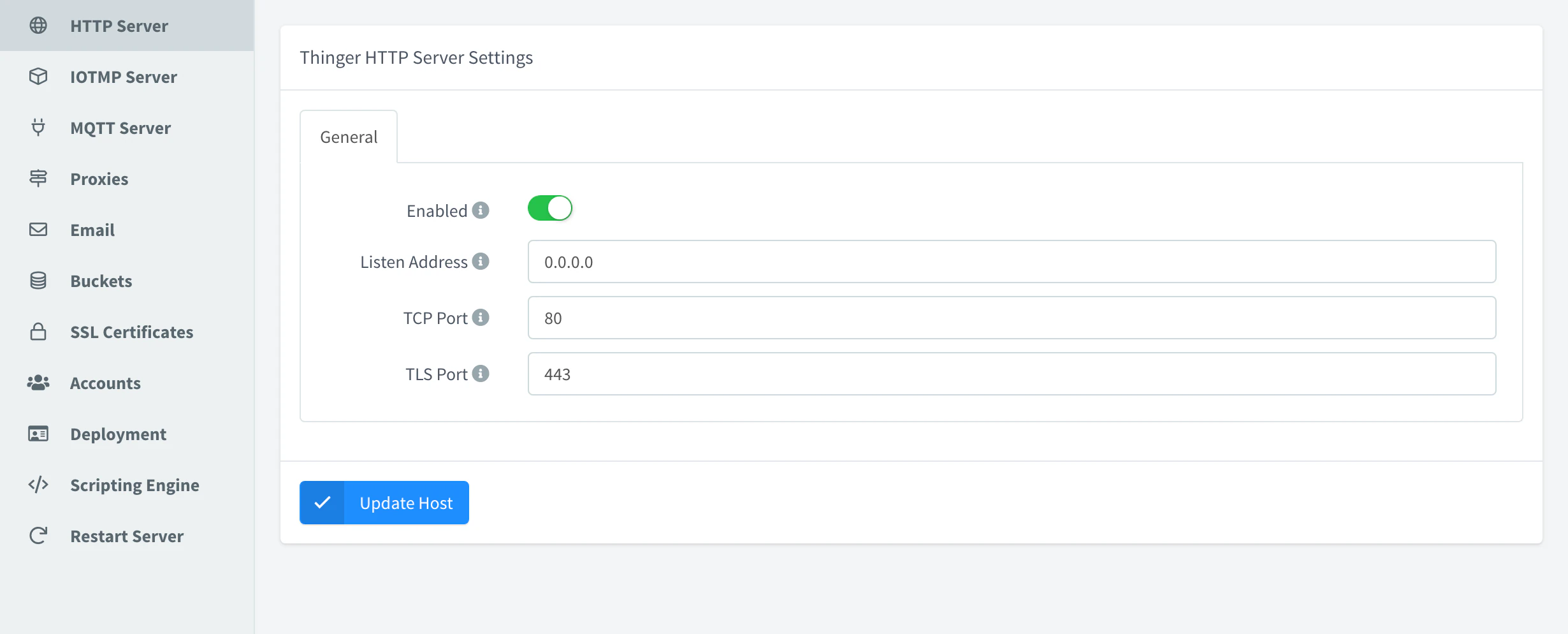Screen dimensions: 1568x634
Task: Click into the TLS Port field
Action: pos(1012,374)
